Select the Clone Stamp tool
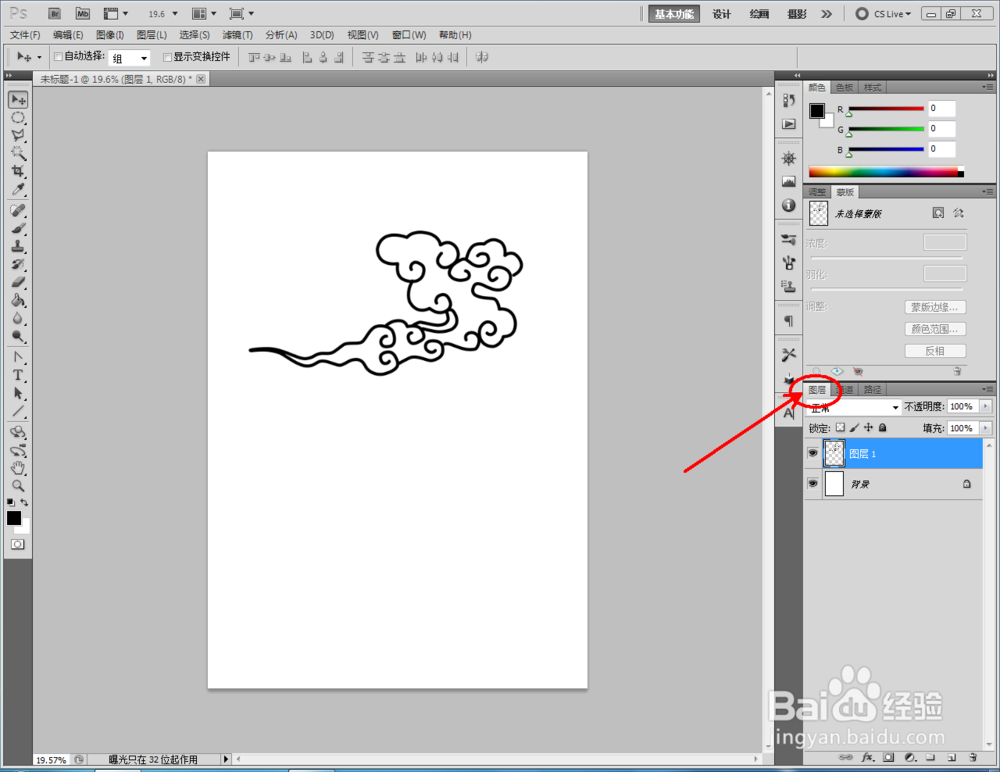Viewport: 1000px width, 772px height. [x=18, y=246]
